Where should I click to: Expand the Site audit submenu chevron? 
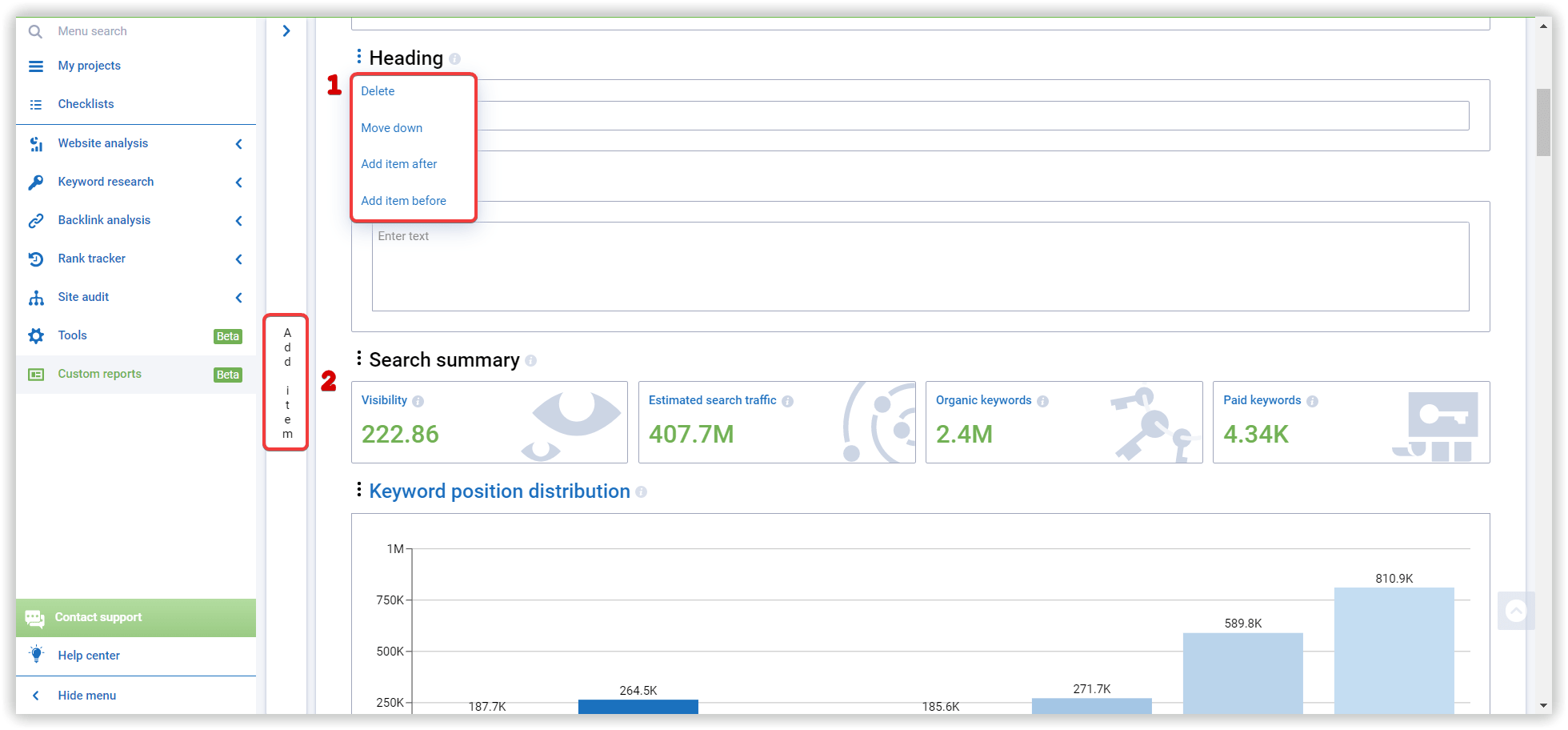238,298
